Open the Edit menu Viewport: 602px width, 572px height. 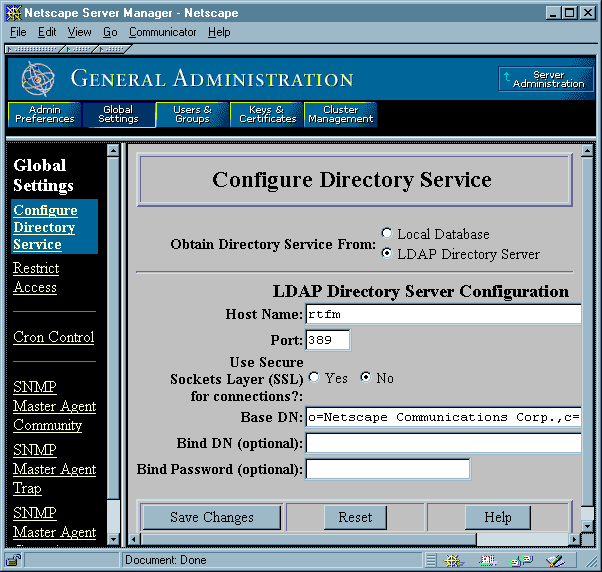(x=47, y=32)
